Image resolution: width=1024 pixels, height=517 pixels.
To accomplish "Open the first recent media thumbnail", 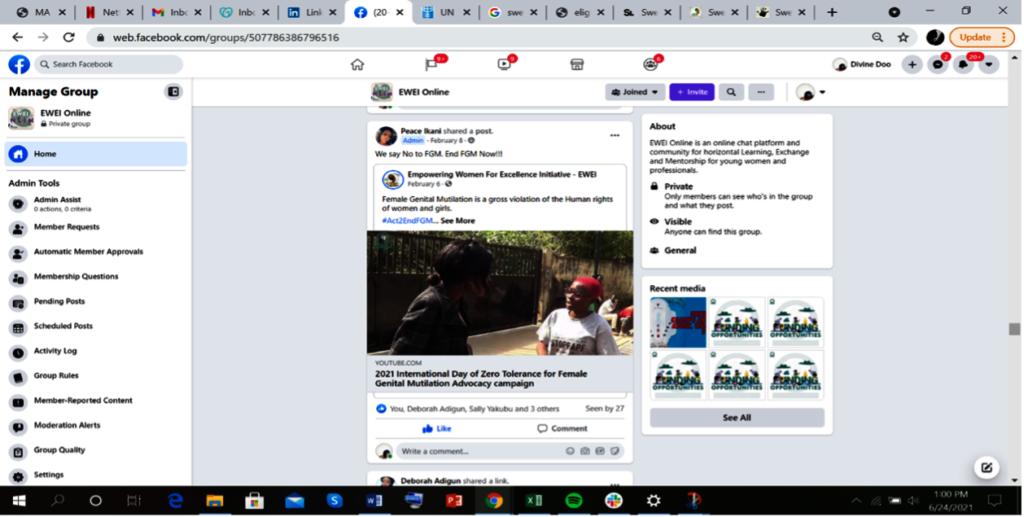I will (x=678, y=322).
